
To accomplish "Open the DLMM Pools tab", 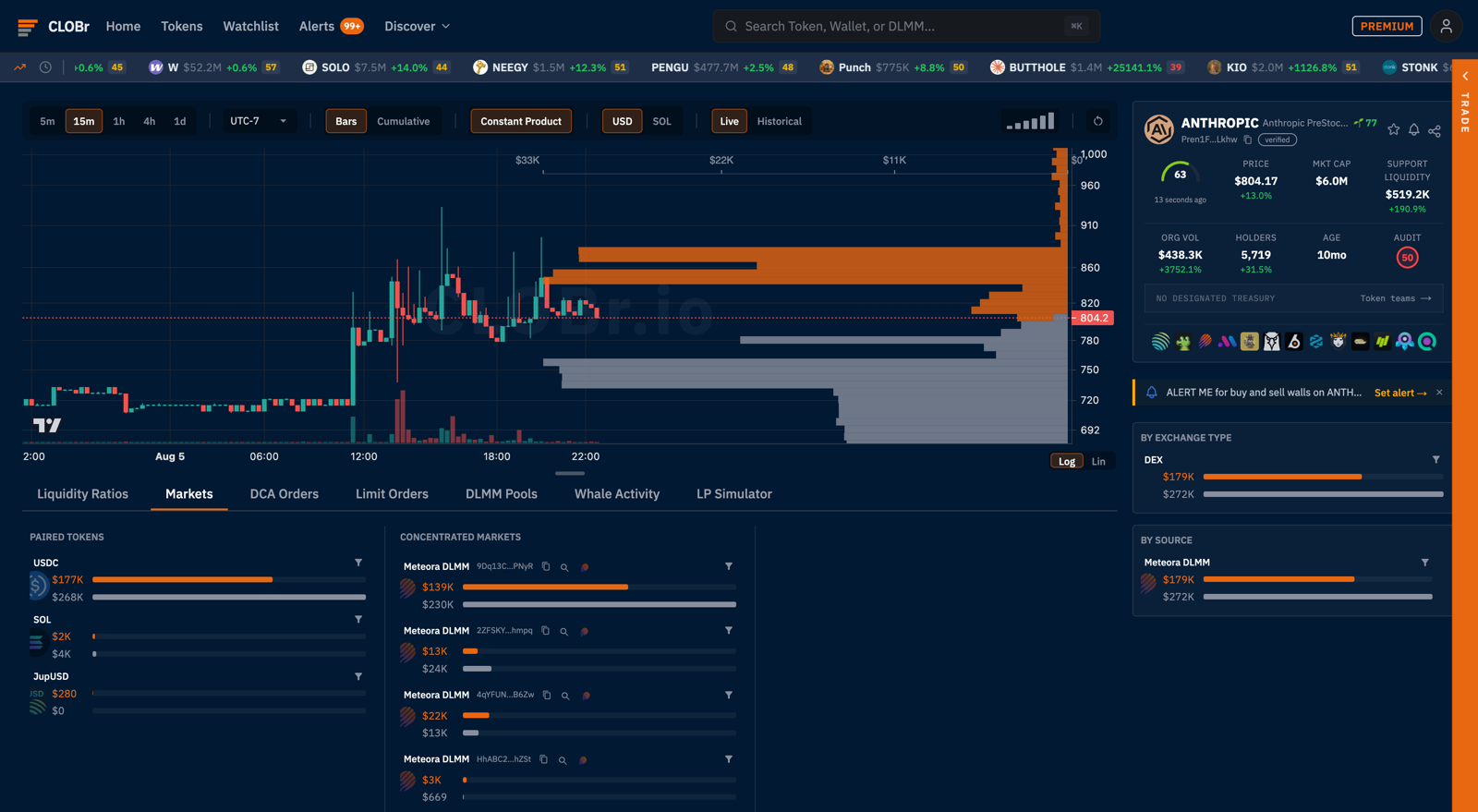I will 502,494.
